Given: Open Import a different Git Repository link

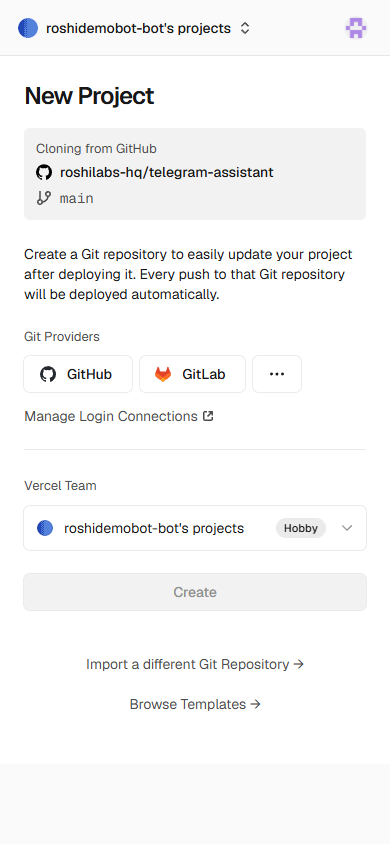Looking at the screenshot, I should [x=195, y=664].
